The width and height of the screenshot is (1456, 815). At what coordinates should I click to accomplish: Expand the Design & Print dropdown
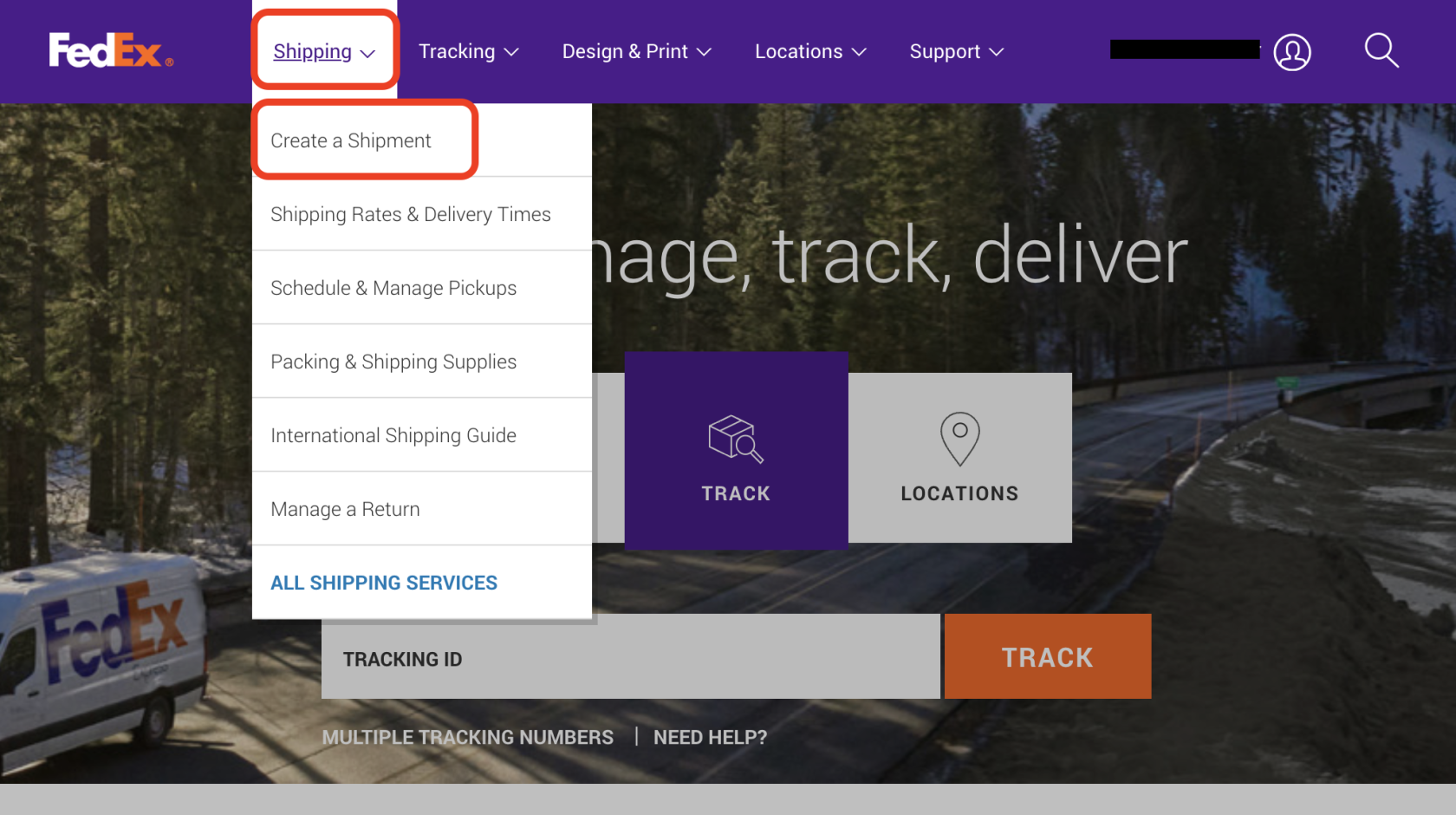coord(637,52)
